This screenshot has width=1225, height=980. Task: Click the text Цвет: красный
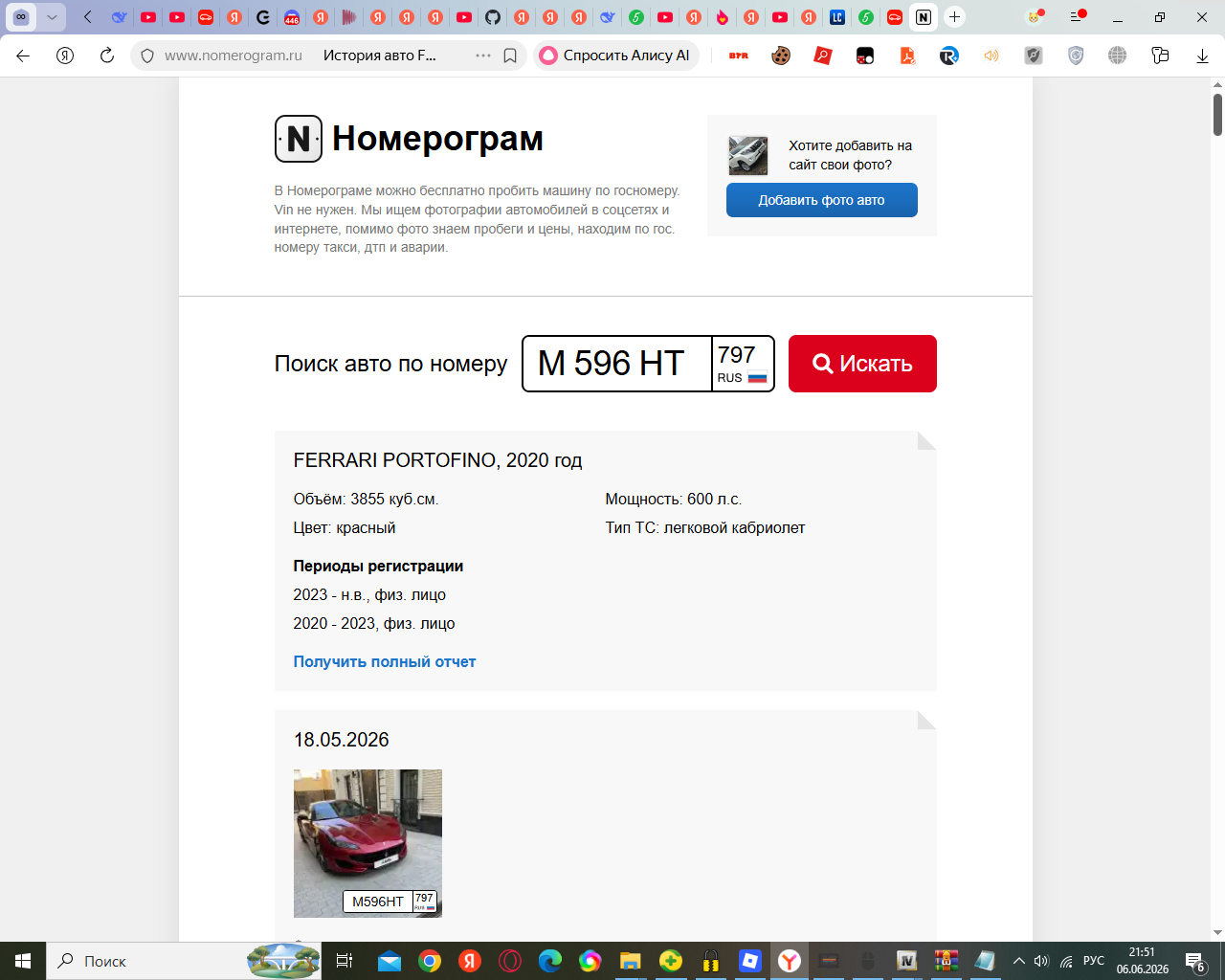(345, 527)
